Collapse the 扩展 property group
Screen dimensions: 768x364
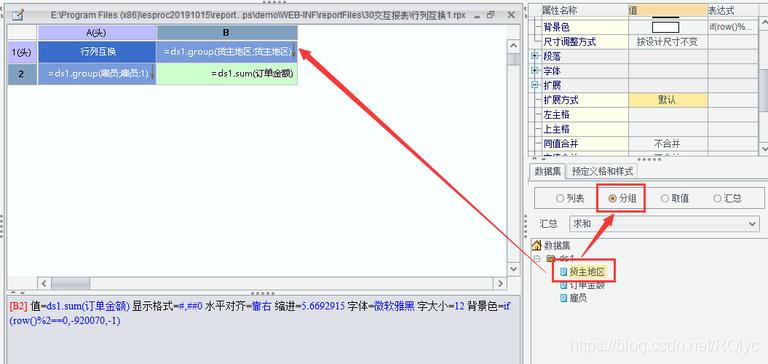[535, 85]
